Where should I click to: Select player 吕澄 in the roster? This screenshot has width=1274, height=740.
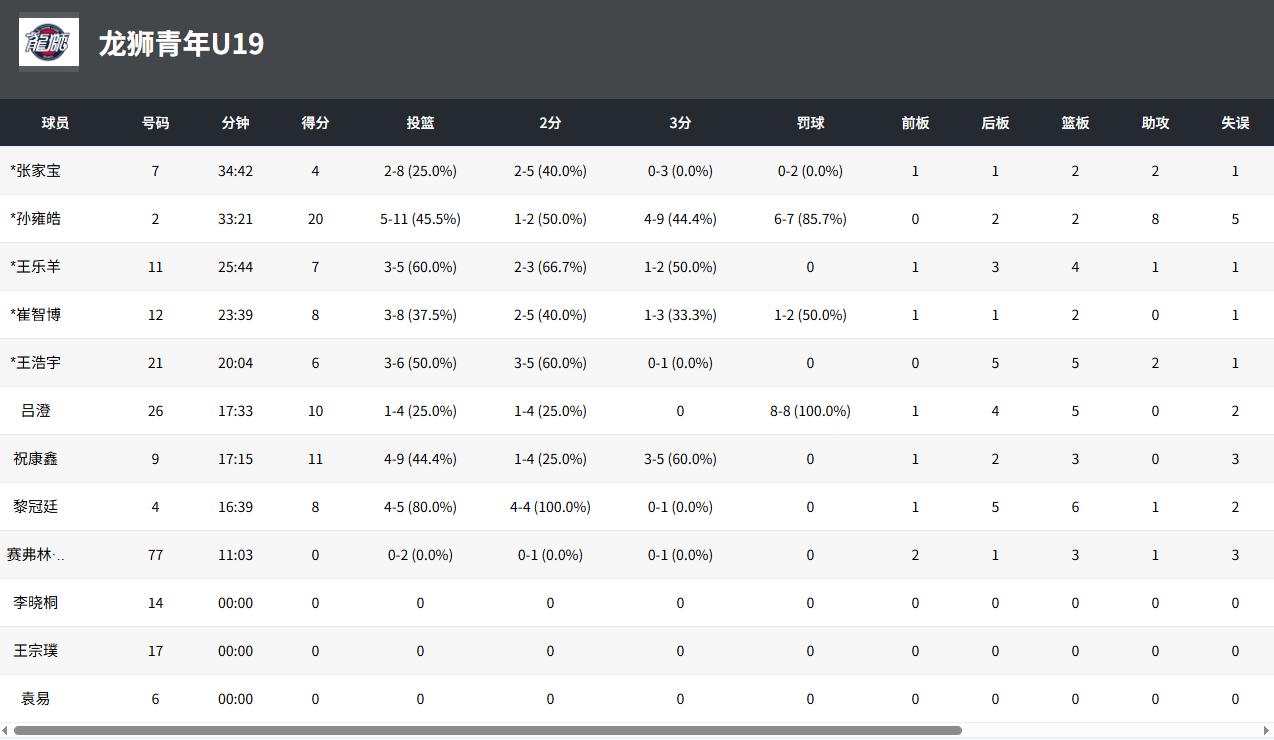click(x=35, y=411)
